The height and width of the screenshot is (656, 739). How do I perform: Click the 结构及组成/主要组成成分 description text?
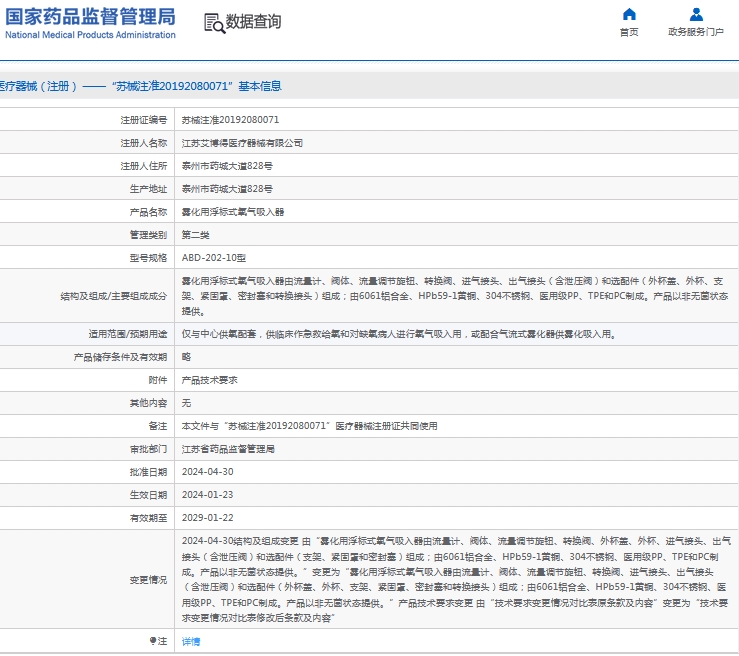coord(455,296)
